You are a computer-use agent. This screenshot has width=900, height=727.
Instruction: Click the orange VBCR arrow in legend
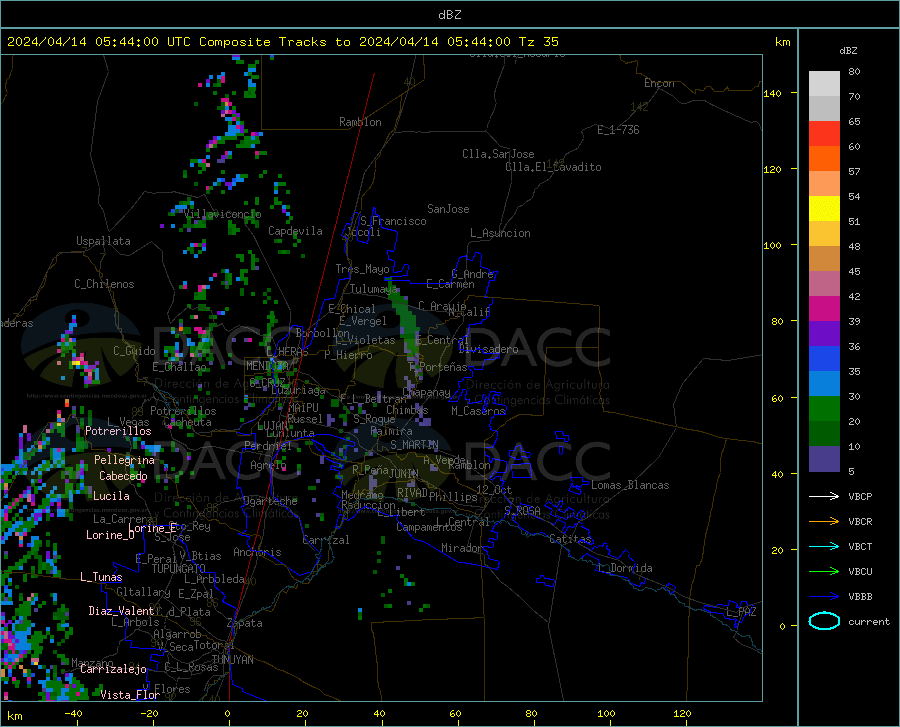click(824, 522)
